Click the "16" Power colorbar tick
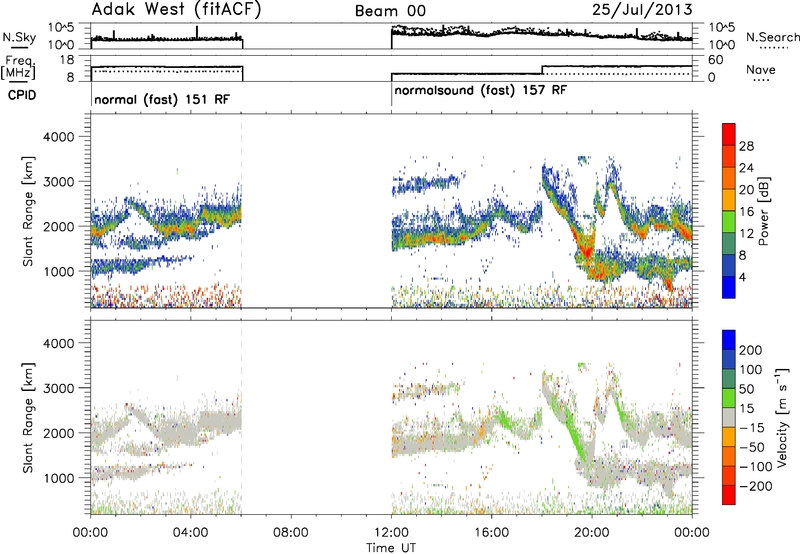Image resolution: width=800 pixels, height=554 pixels. tap(746, 212)
